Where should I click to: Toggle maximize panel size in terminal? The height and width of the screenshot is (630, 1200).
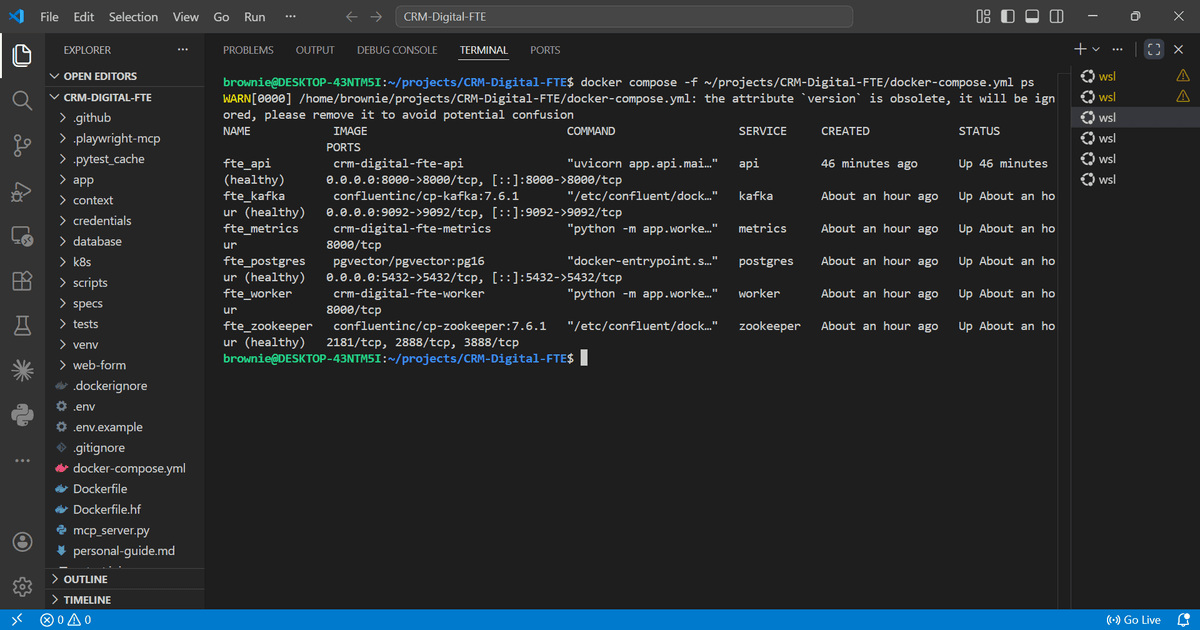click(x=1153, y=49)
